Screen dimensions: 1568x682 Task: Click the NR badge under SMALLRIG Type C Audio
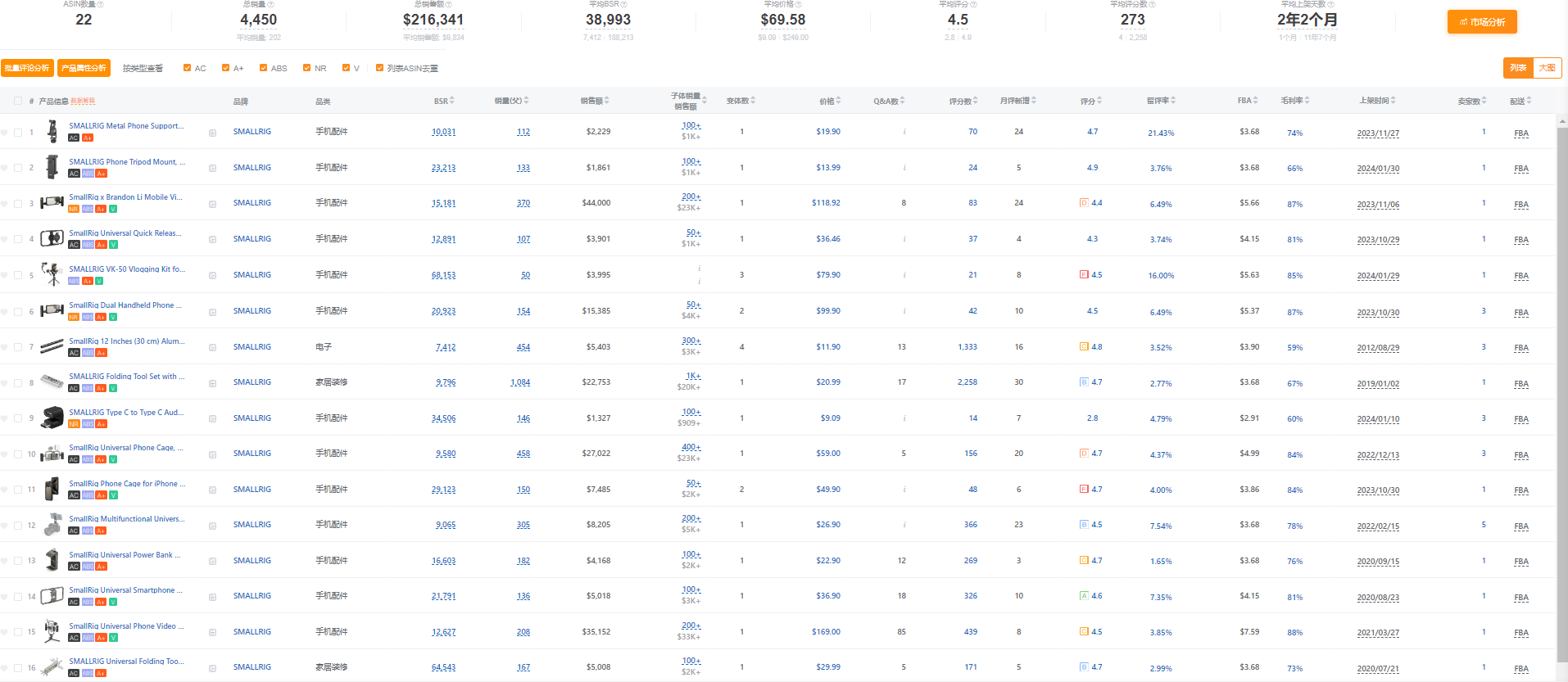[x=74, y=424]
